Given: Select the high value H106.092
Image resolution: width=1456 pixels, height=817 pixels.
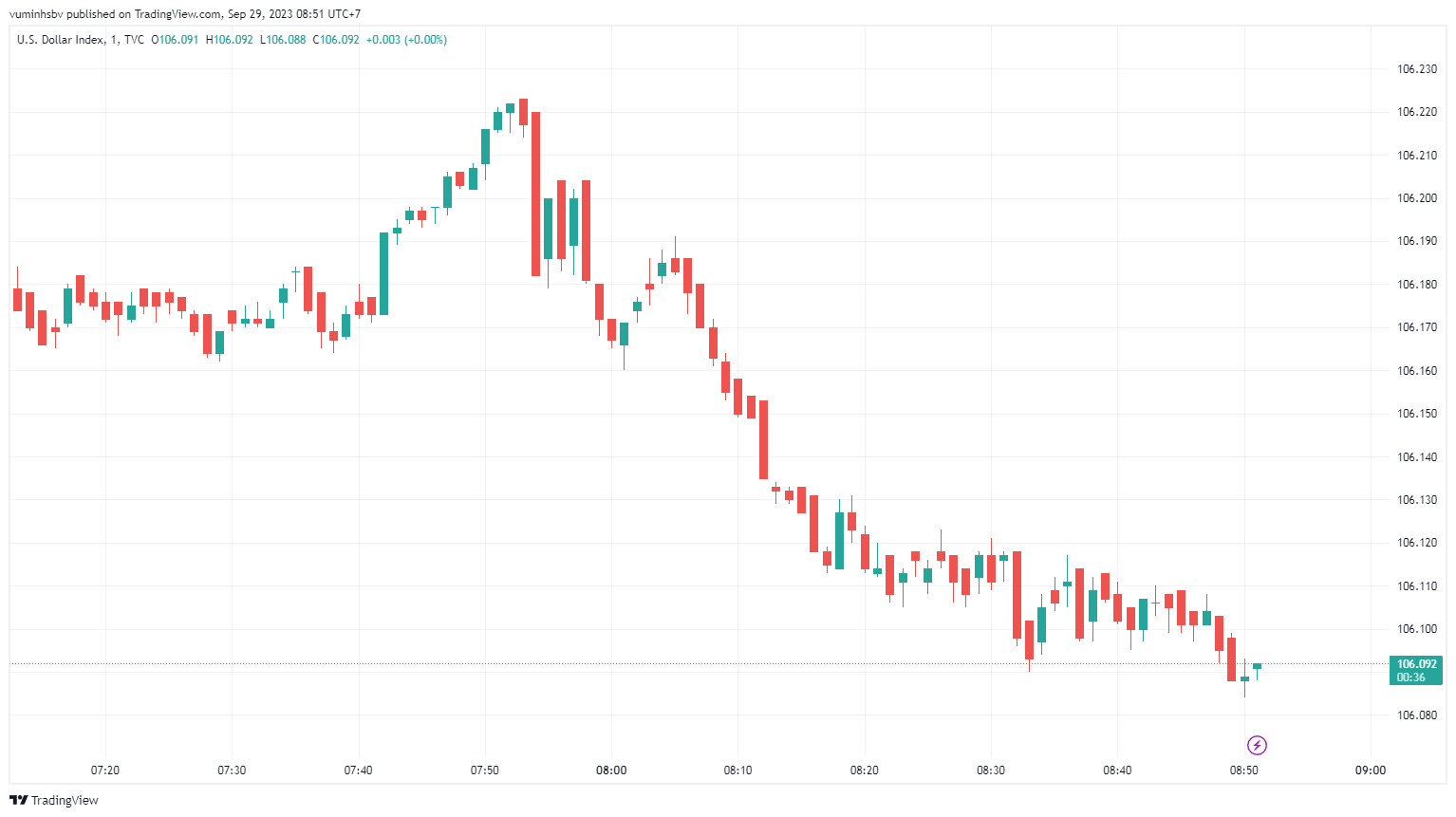Looking at the screenshot, I should click(230, 40).
